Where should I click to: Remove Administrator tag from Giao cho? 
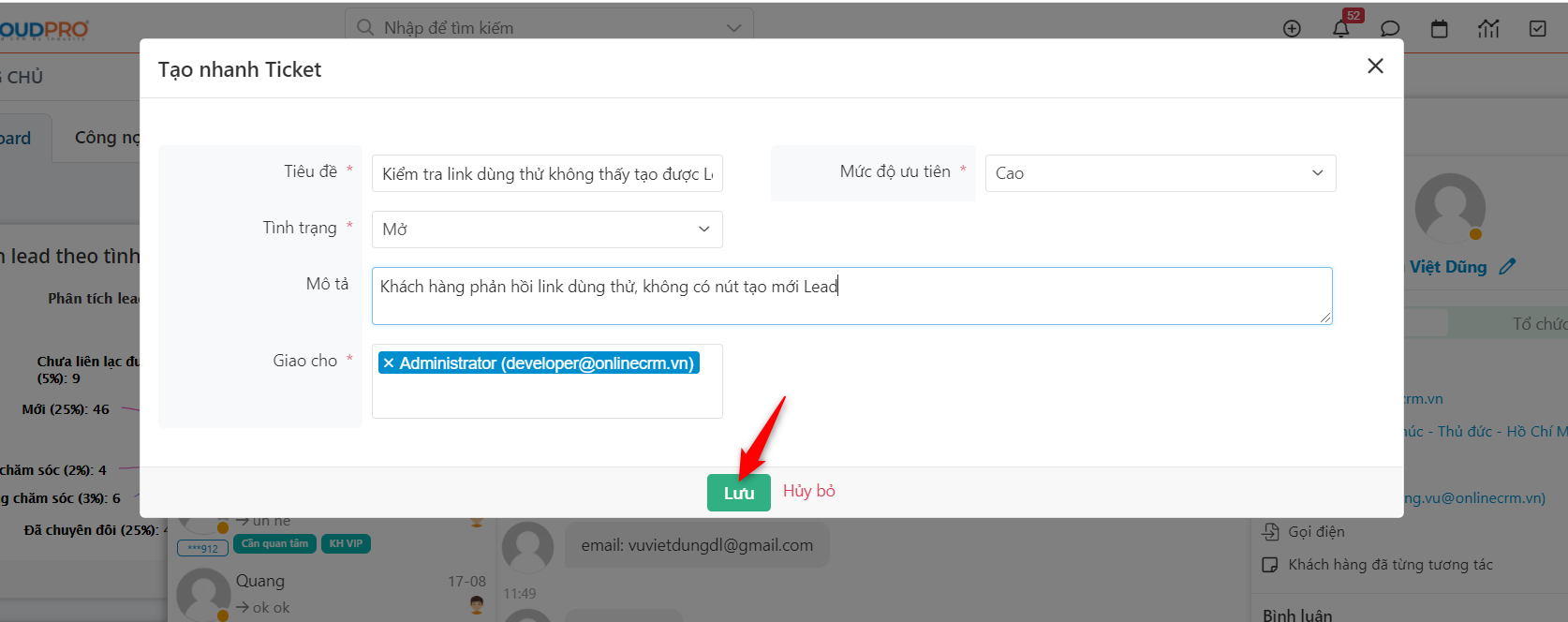pos(389,363)
